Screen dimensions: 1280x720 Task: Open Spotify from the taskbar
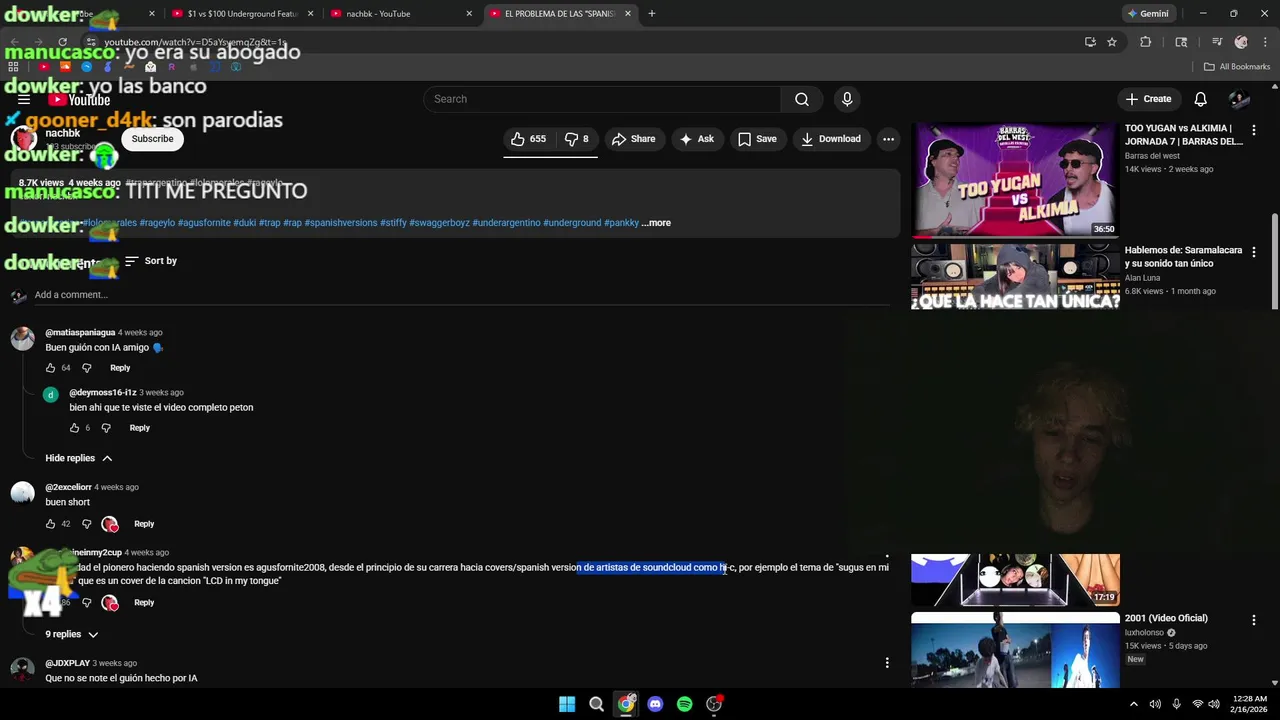coord(684,704)
